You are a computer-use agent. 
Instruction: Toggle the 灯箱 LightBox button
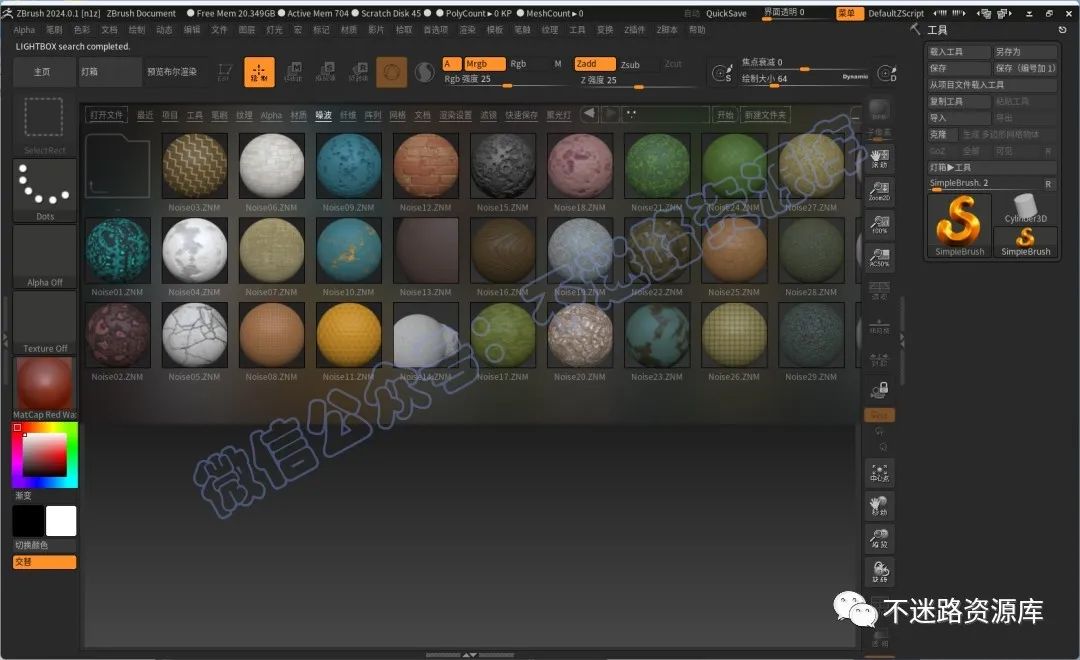[x=110, y=72]
